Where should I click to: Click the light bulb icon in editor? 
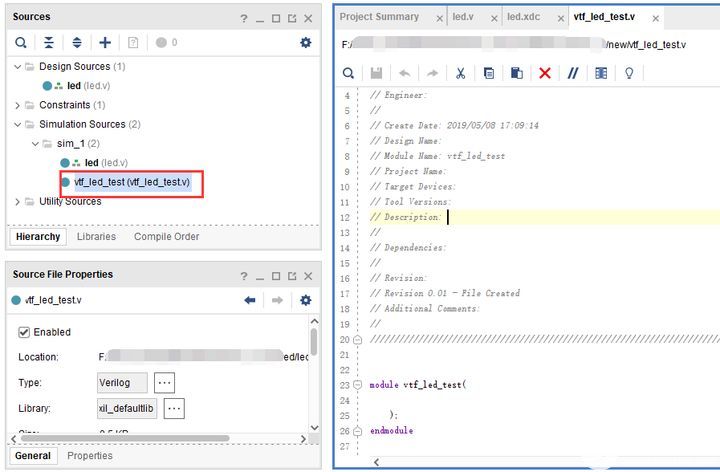tap(629, 73)
